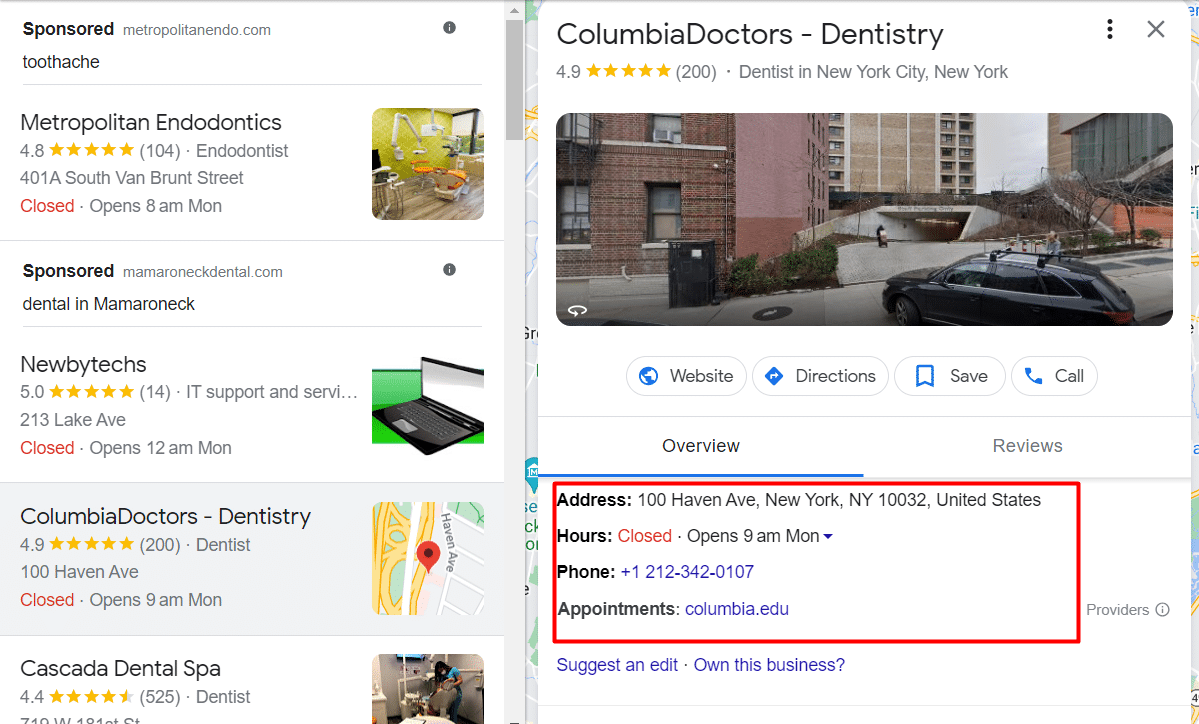Close the ColumbiaDoctors business panel
This screenshot has height=724, width=1199.
[1155, 29]
